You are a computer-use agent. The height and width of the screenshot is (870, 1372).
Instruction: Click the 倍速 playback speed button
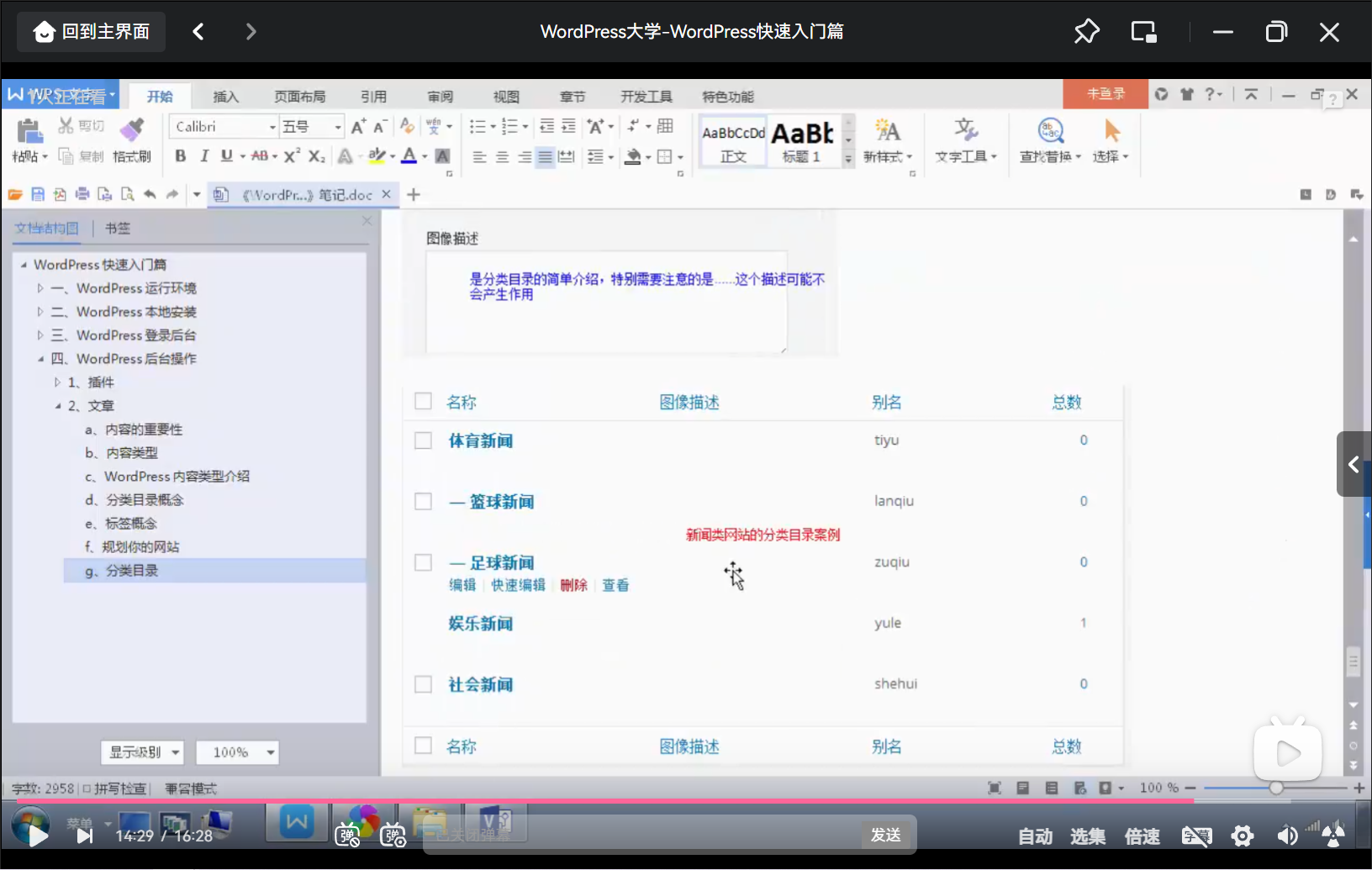(x=1142, y=836)
